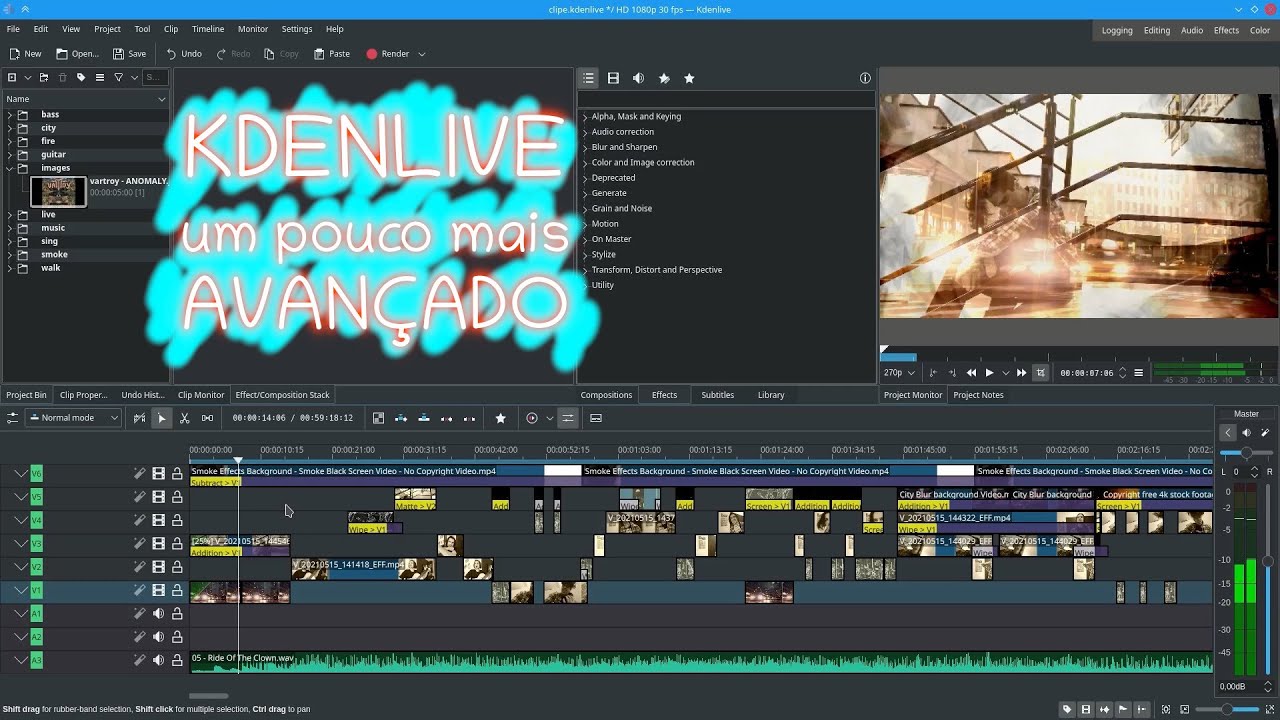This screenshot has width=1280, height=720.
Task: Click the Render button
Action: 388,54
